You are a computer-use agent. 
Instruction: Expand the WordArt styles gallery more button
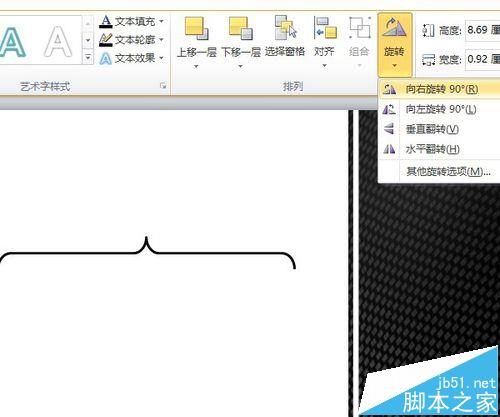pos(88,57)
